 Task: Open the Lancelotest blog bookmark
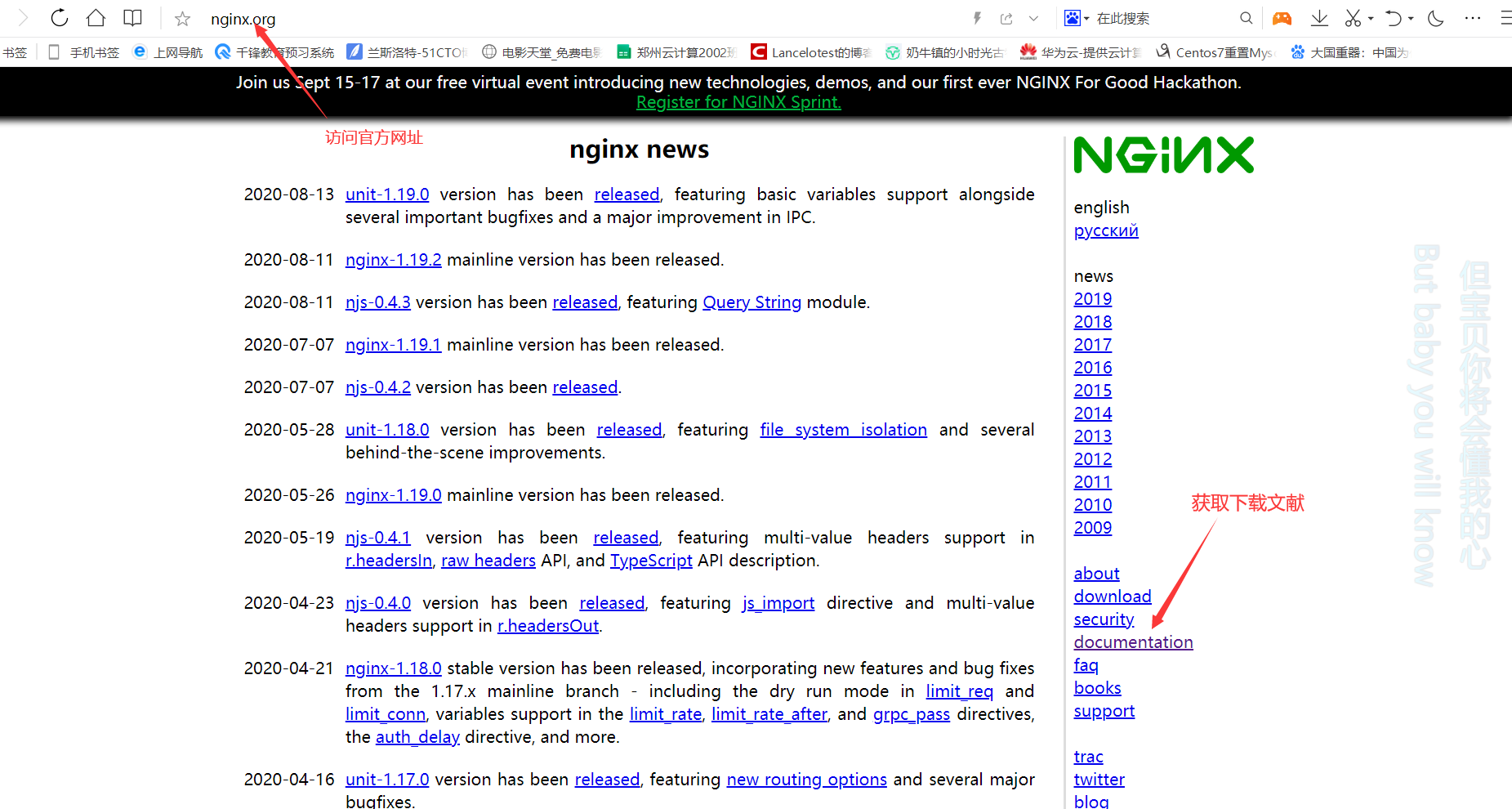[812, 52]
